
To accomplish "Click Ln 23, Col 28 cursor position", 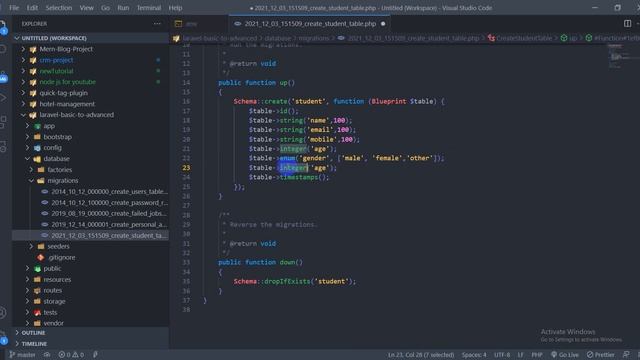I will pos(421,355).
